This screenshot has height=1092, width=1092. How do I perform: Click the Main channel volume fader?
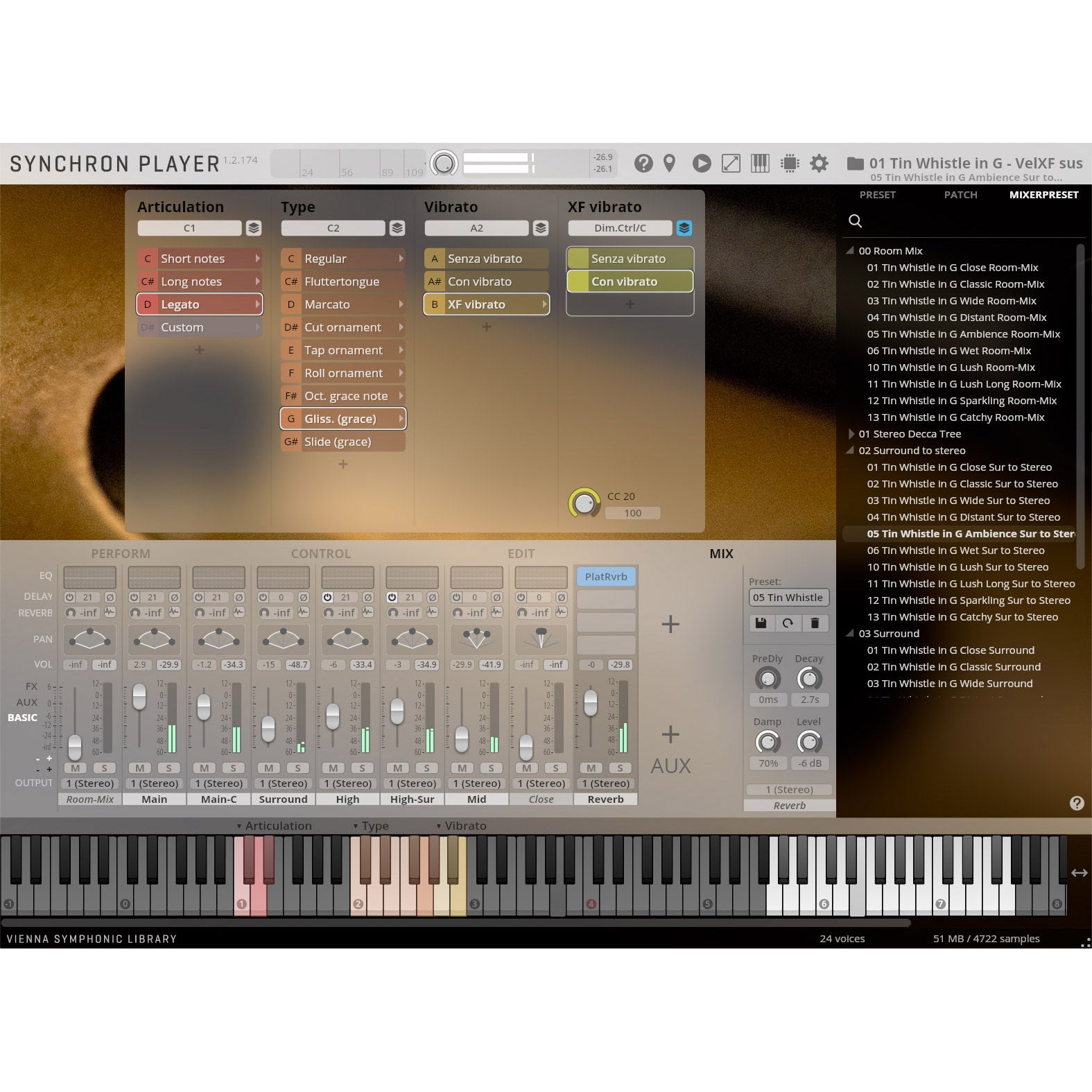(139, 696)
